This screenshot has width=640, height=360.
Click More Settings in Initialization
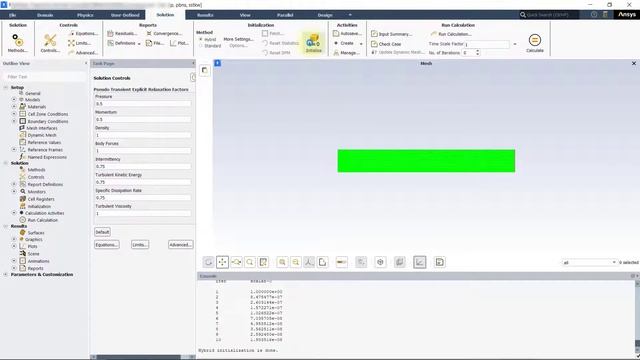(238, 39)
